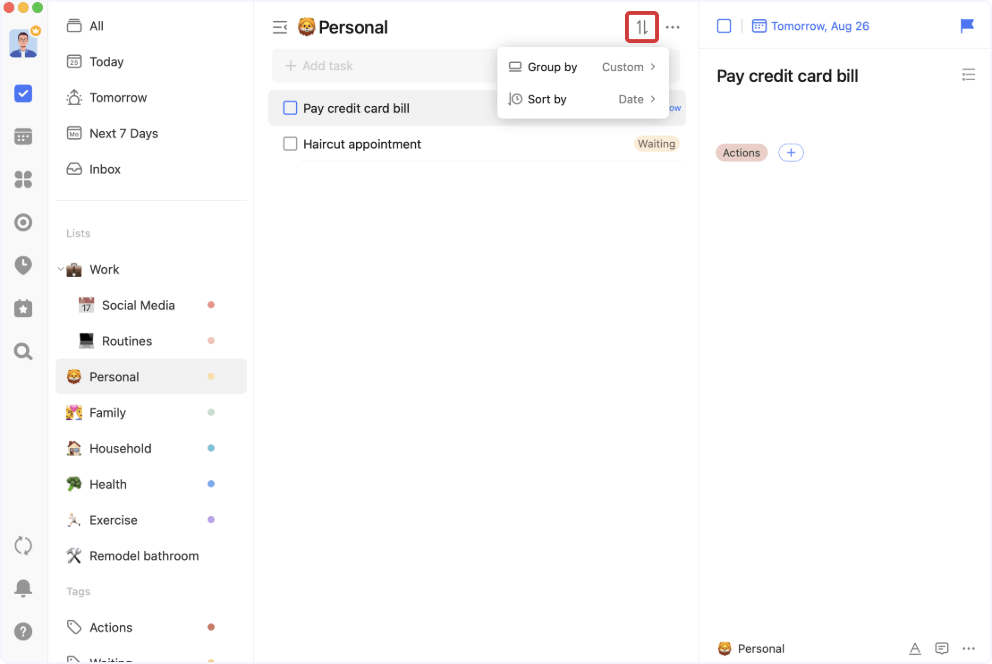Check off Pay credit card bill task

pyautogui.click(x=290, y=108)
